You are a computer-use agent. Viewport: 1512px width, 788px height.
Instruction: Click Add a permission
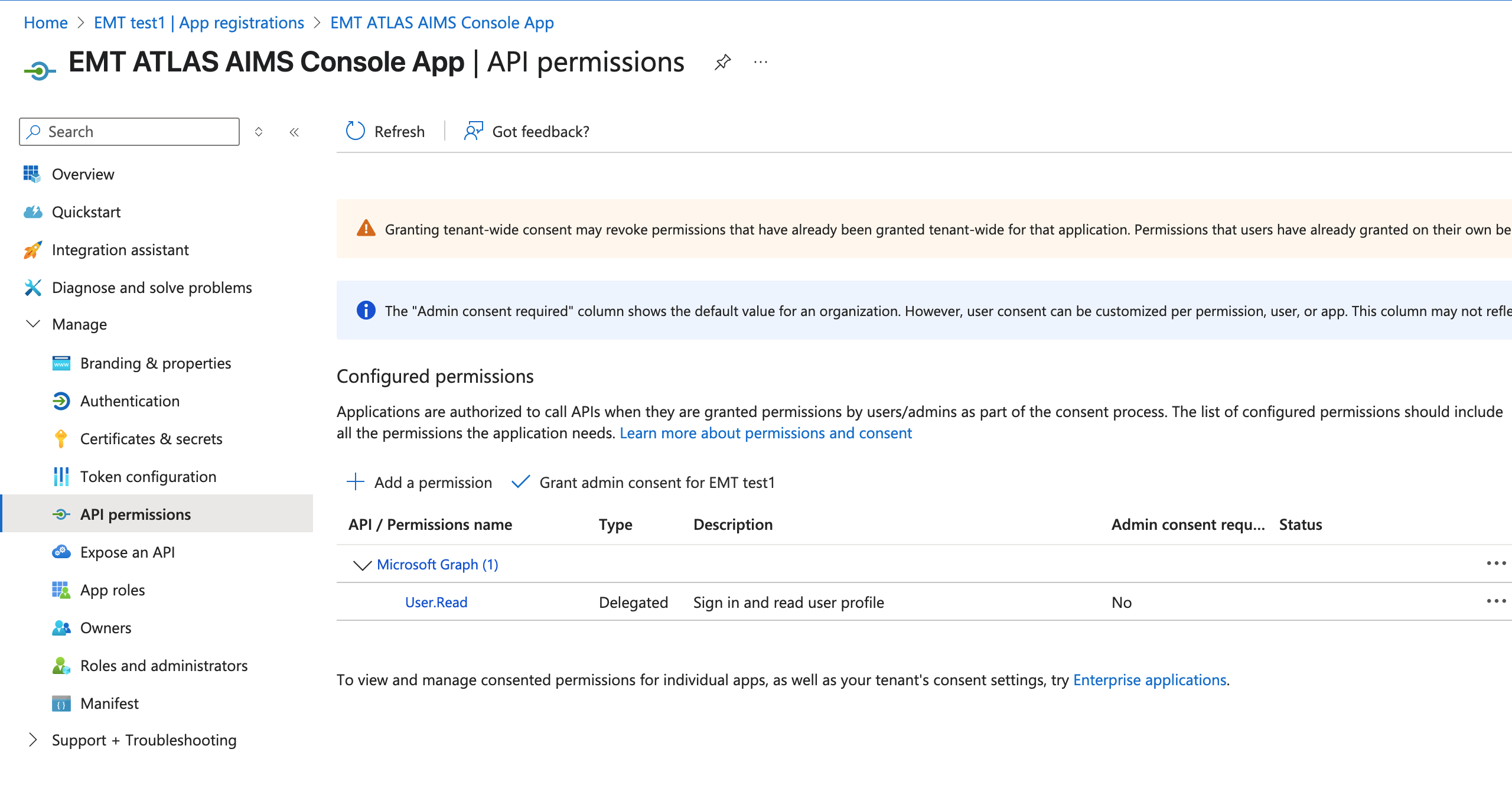point(419,482)
